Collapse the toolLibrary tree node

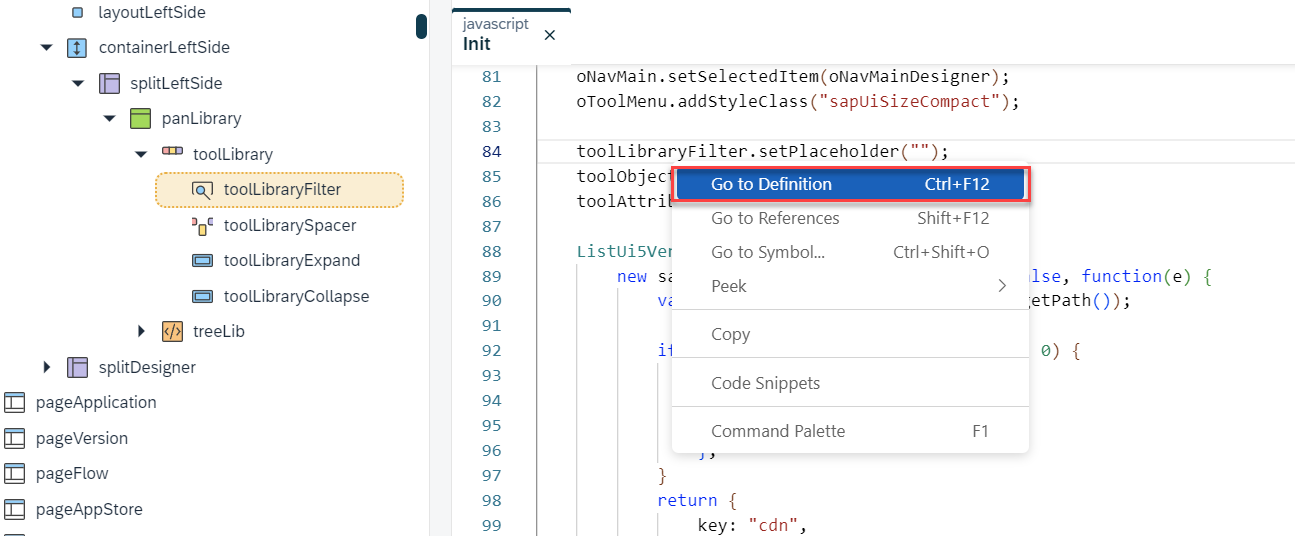(x=141, y=154)
